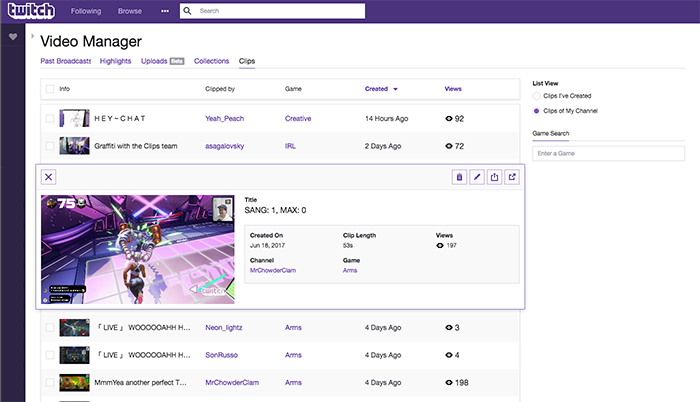Click the eye icon in clip details Views

[440, 245]
